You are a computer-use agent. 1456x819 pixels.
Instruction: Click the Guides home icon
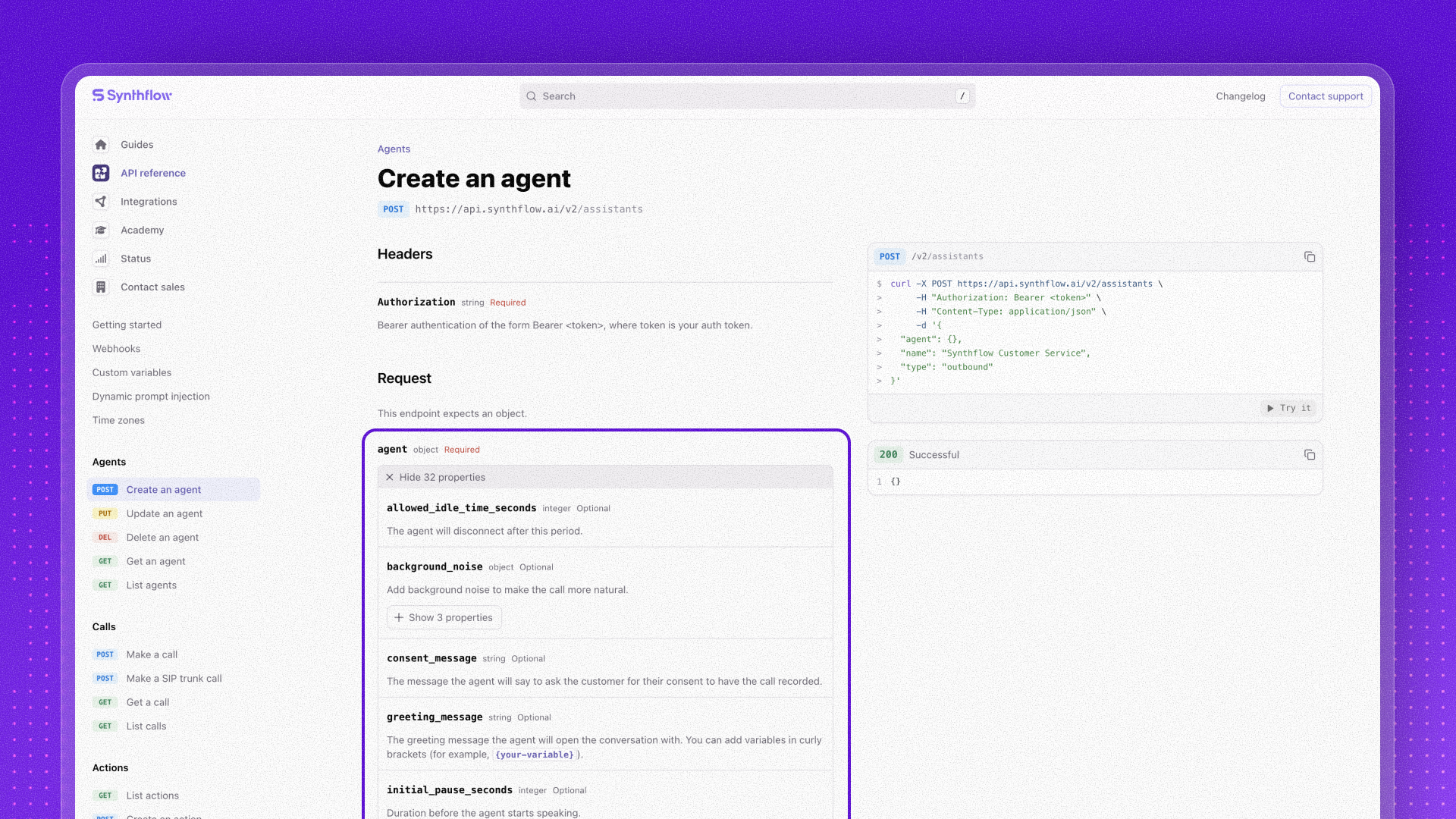tap(101, 145)
